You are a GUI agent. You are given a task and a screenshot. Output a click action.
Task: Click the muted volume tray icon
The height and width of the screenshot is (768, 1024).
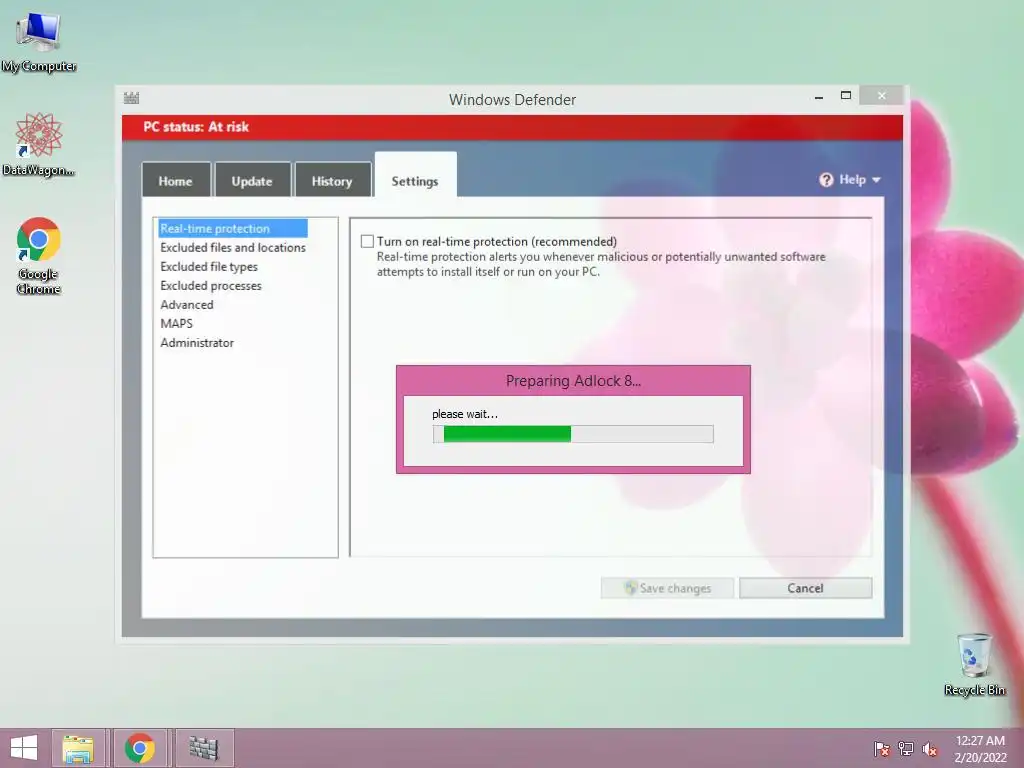930,748
